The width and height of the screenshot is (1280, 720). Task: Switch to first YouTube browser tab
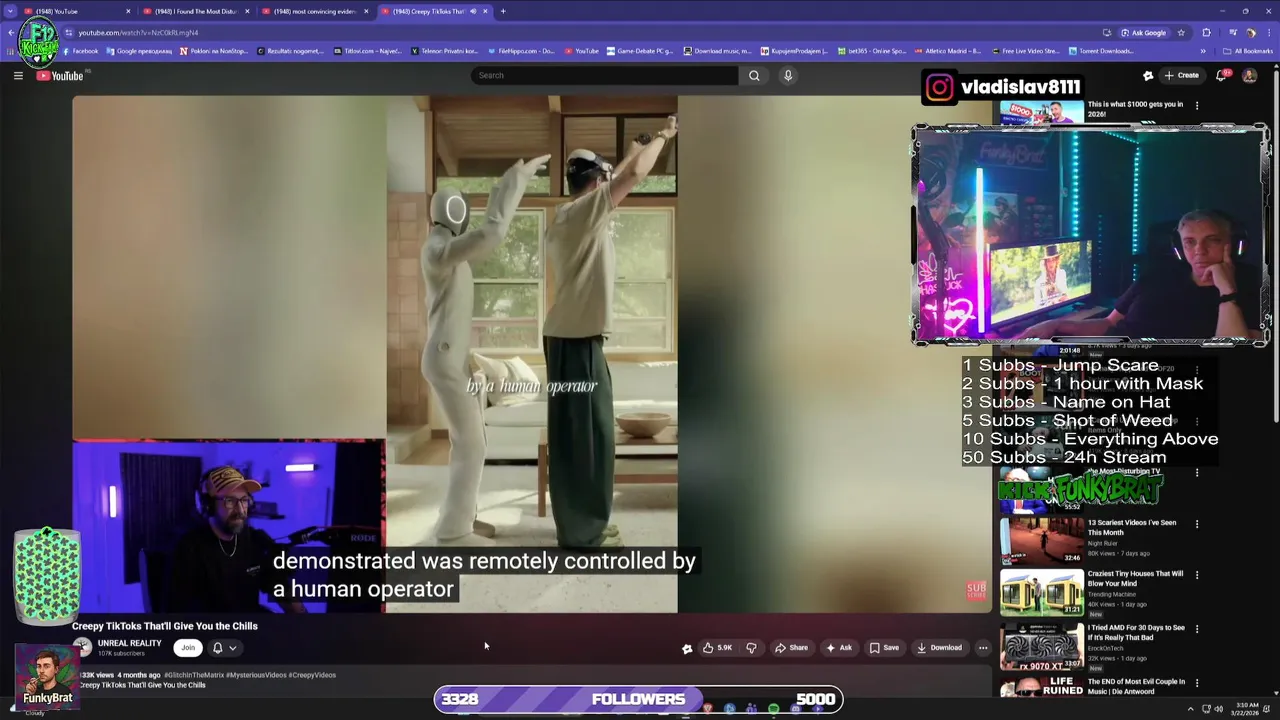pos(75,11)
